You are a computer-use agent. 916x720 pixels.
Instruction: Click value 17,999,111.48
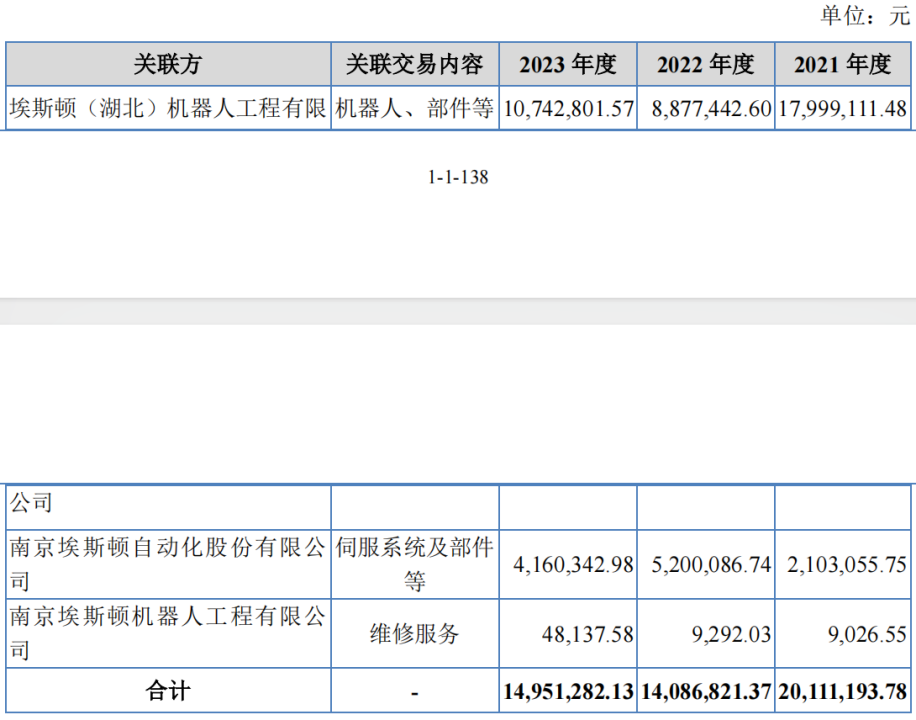842,109
